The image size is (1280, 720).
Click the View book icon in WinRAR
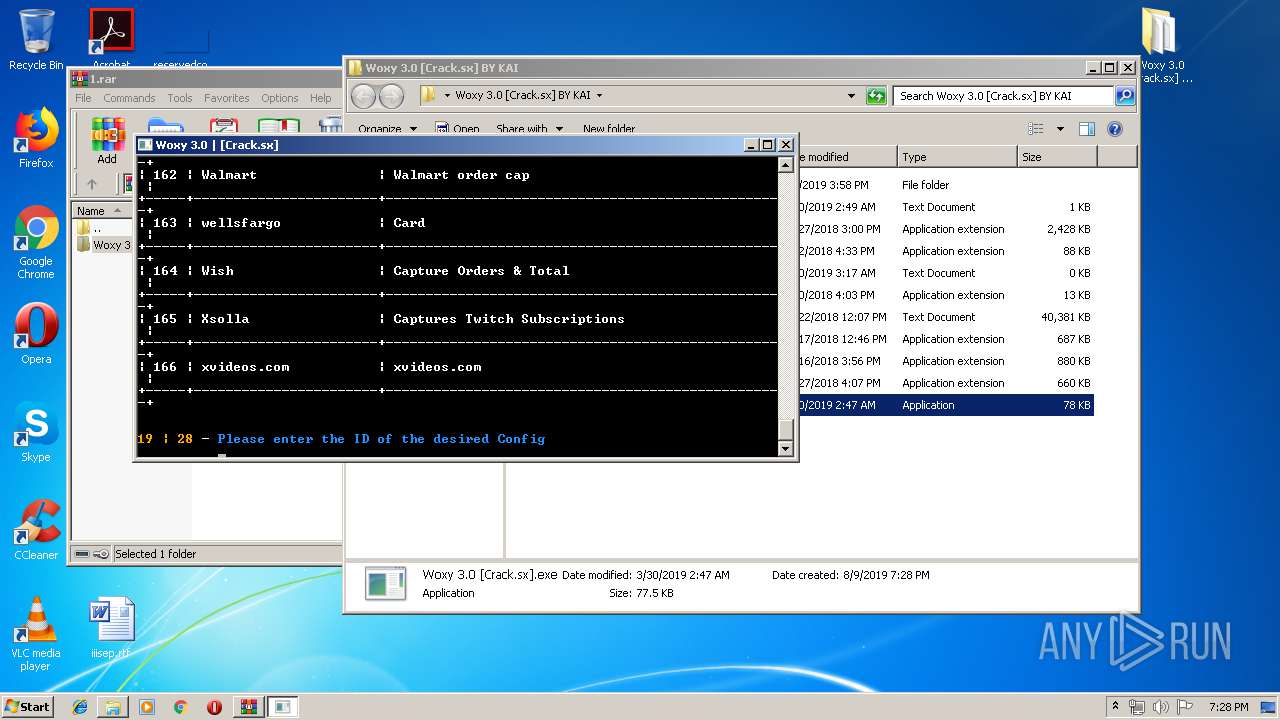click(279, 127)
